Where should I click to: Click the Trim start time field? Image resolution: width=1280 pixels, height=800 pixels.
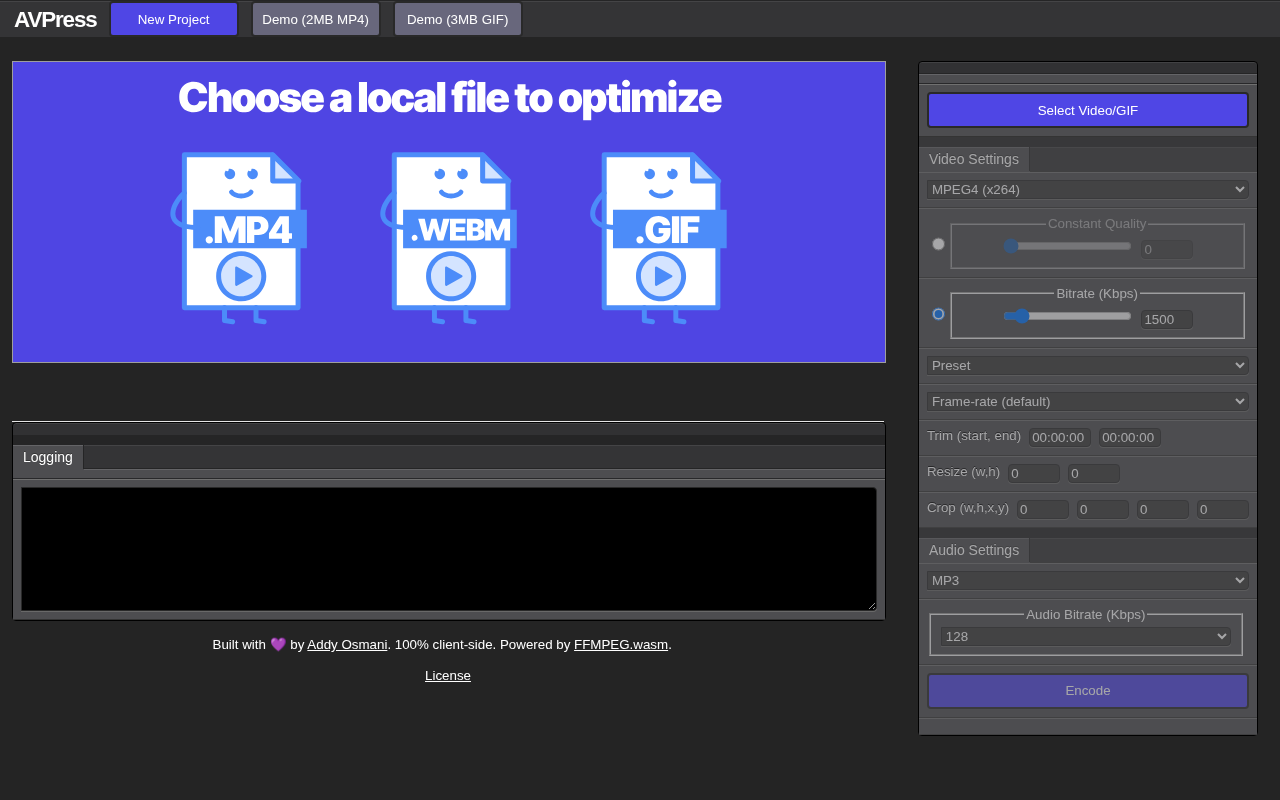[1059, 437]
